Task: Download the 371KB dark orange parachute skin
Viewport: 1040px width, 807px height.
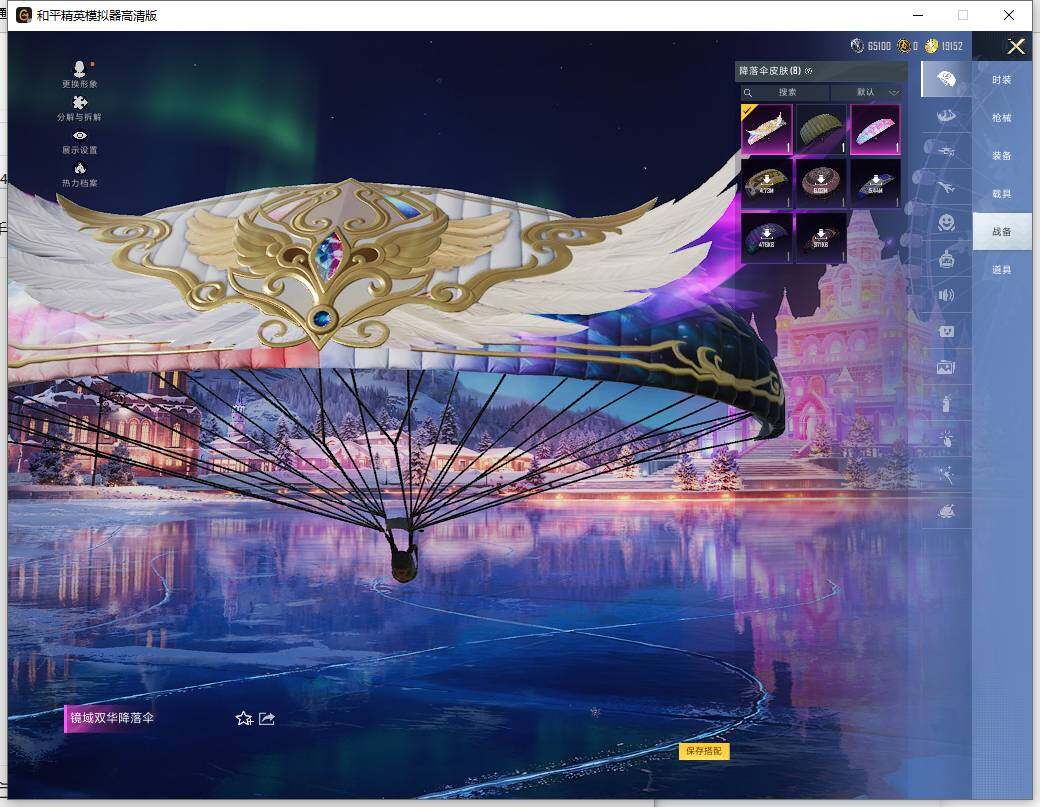Action: coord(821,237)
